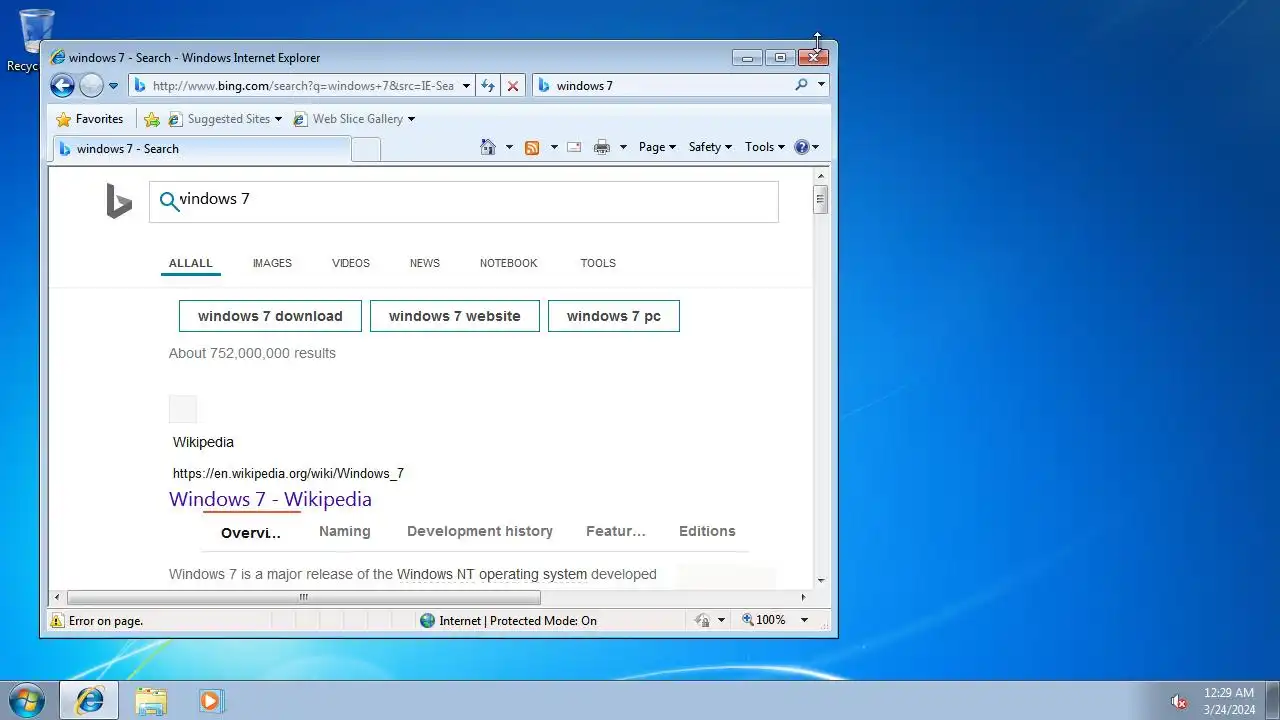Refresh the page with the Refresh icon

click(x=488, y=86)
